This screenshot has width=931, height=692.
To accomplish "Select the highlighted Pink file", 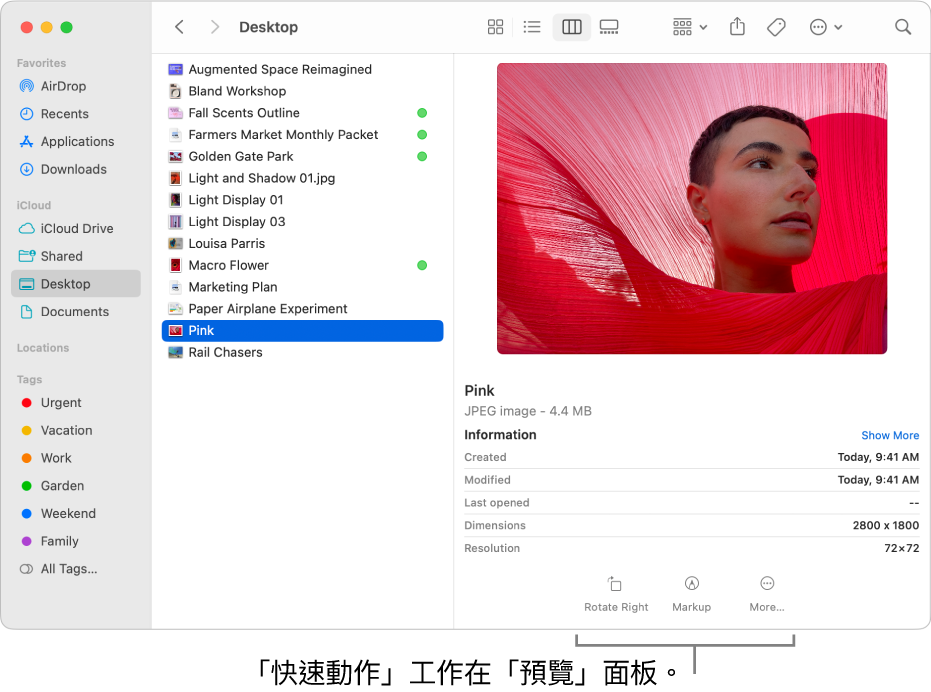I will click(x=302, y=331).
